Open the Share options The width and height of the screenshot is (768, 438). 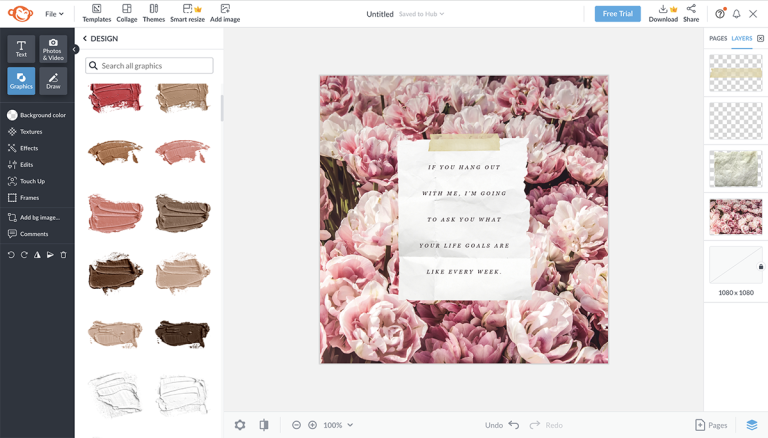(x=691, y=13)
